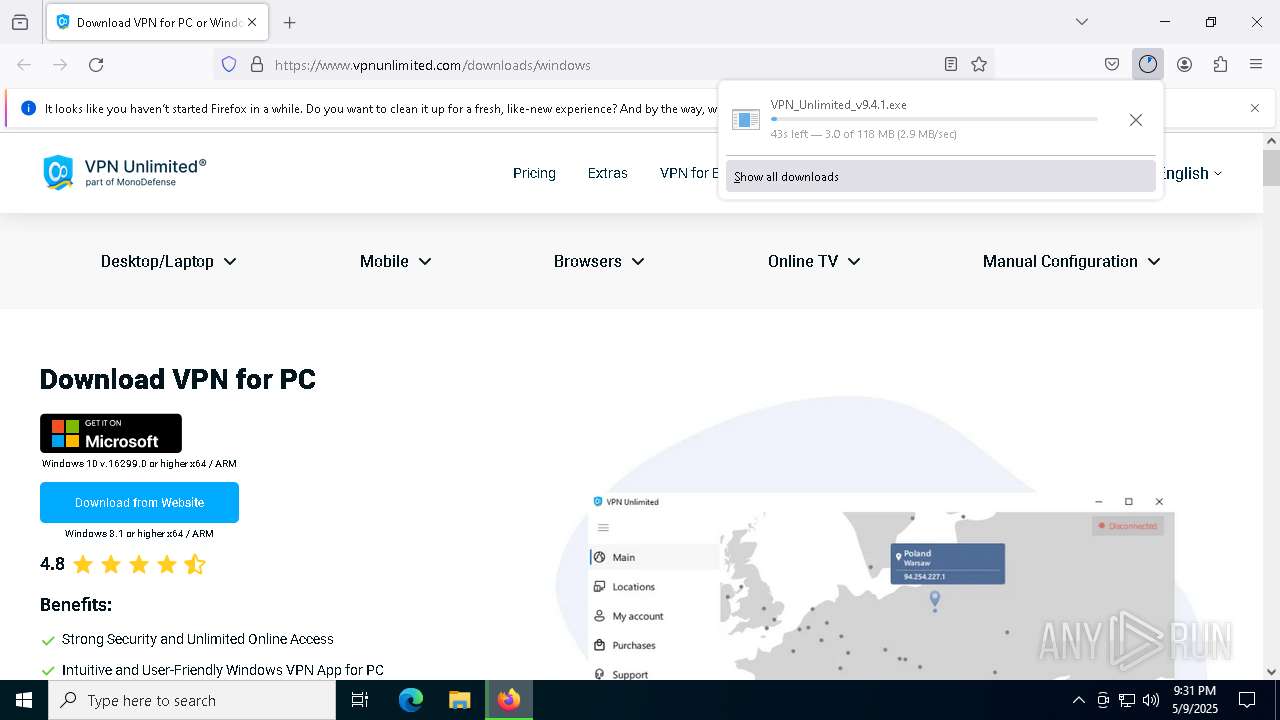Viewport: 1280px width, 720px height.
Task: Click the "Benefits:" heading
Action: point(76,605)
